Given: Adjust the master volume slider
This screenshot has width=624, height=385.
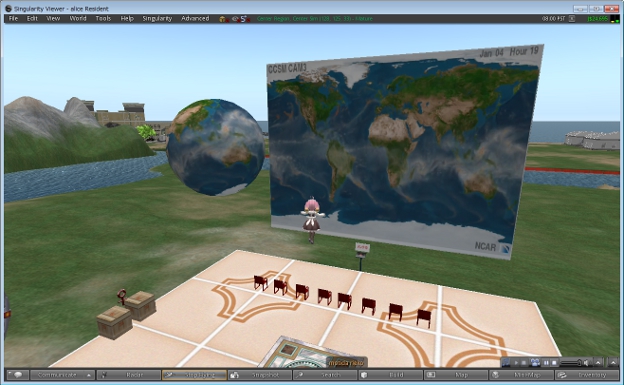Looking at the screenshot, I should point(571,363).
